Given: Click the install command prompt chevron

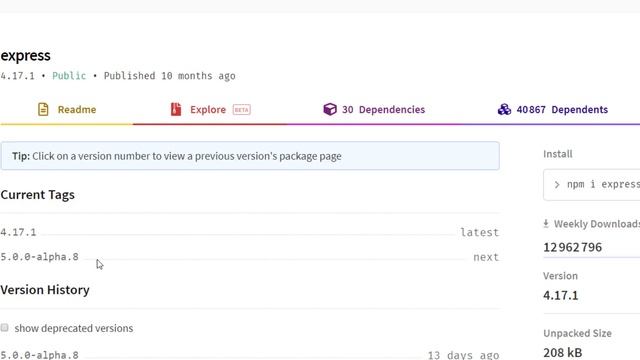Looking at the screenshot, I should (x=557, y=184).
